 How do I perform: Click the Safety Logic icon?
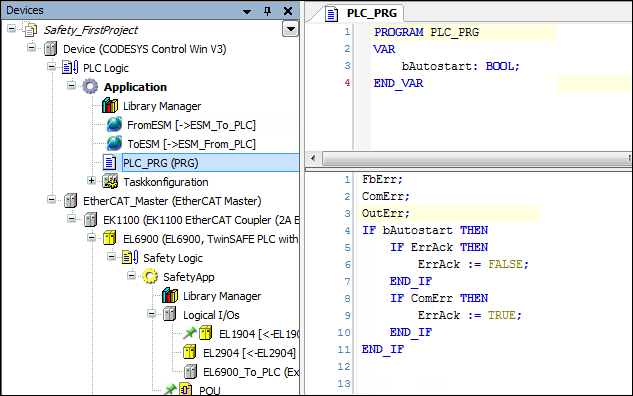(x=130, y=258)
